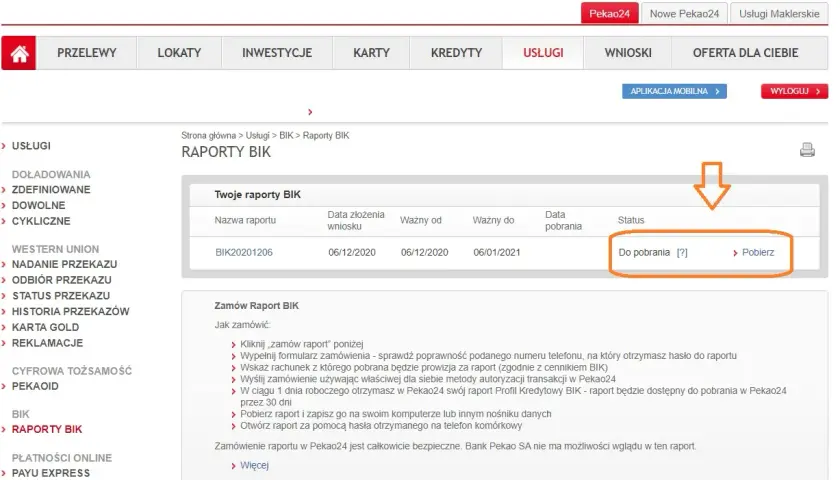
Task: Open the LOKATY menu
Action: [179, 53]
